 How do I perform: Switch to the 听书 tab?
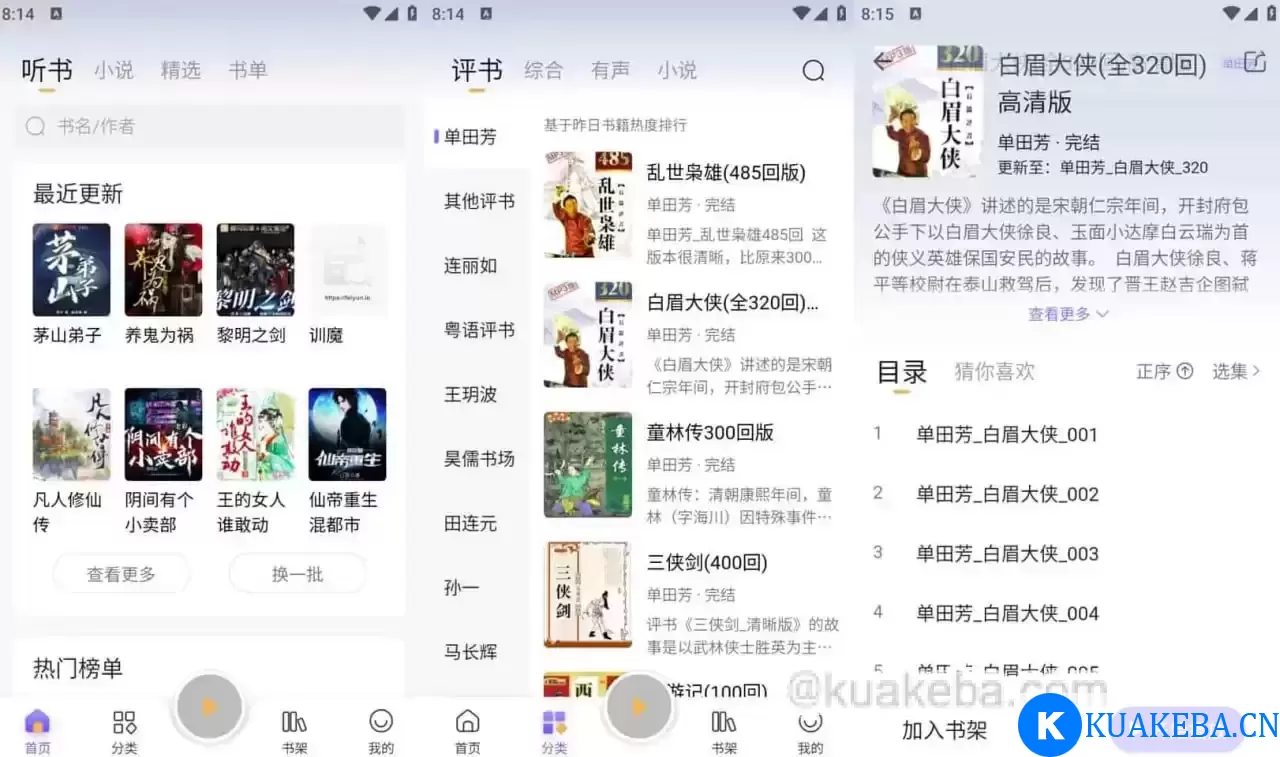coord(47,70)
